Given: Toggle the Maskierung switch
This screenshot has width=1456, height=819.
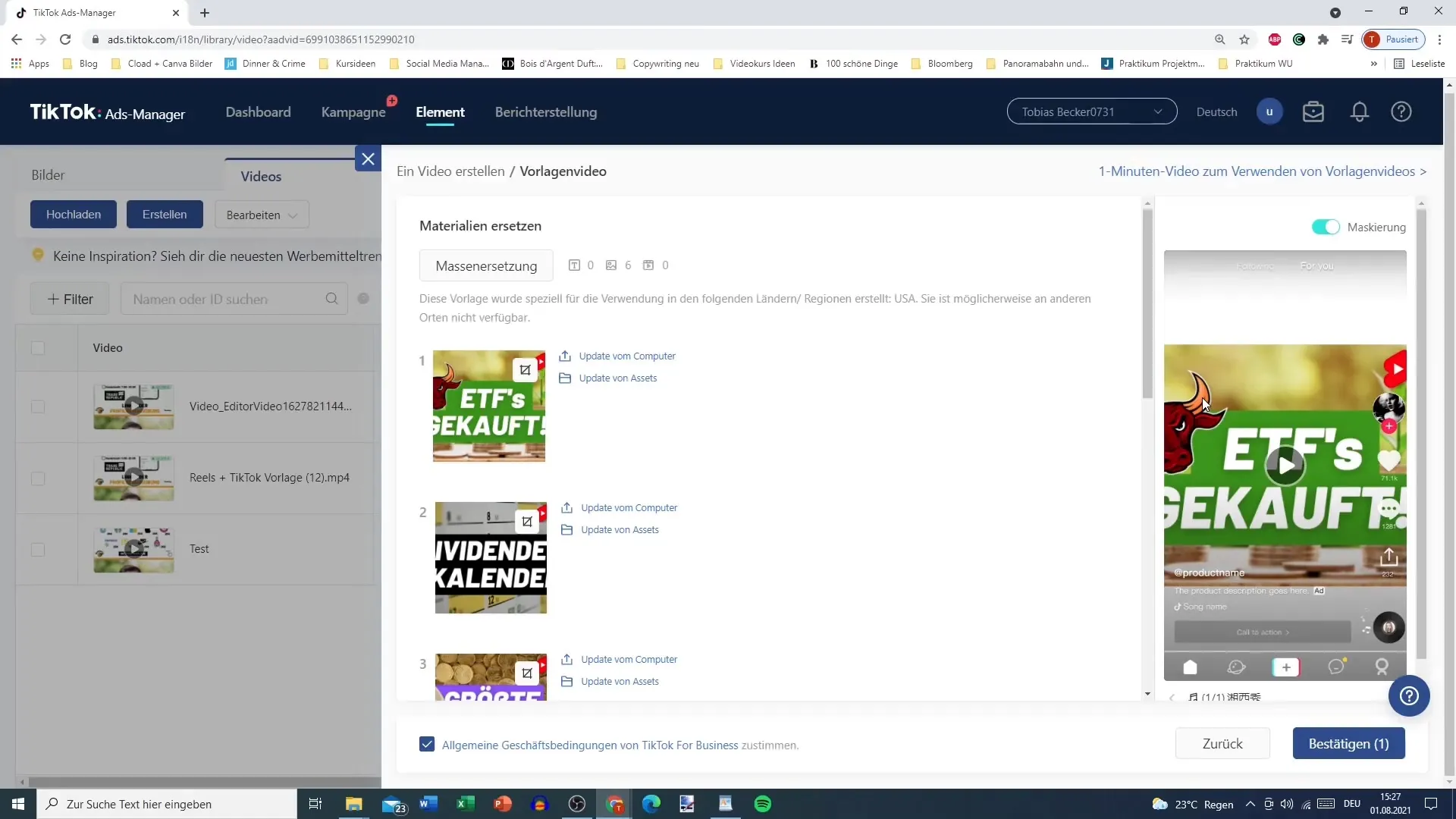Looking at the screenshot, I should 1326,227.
